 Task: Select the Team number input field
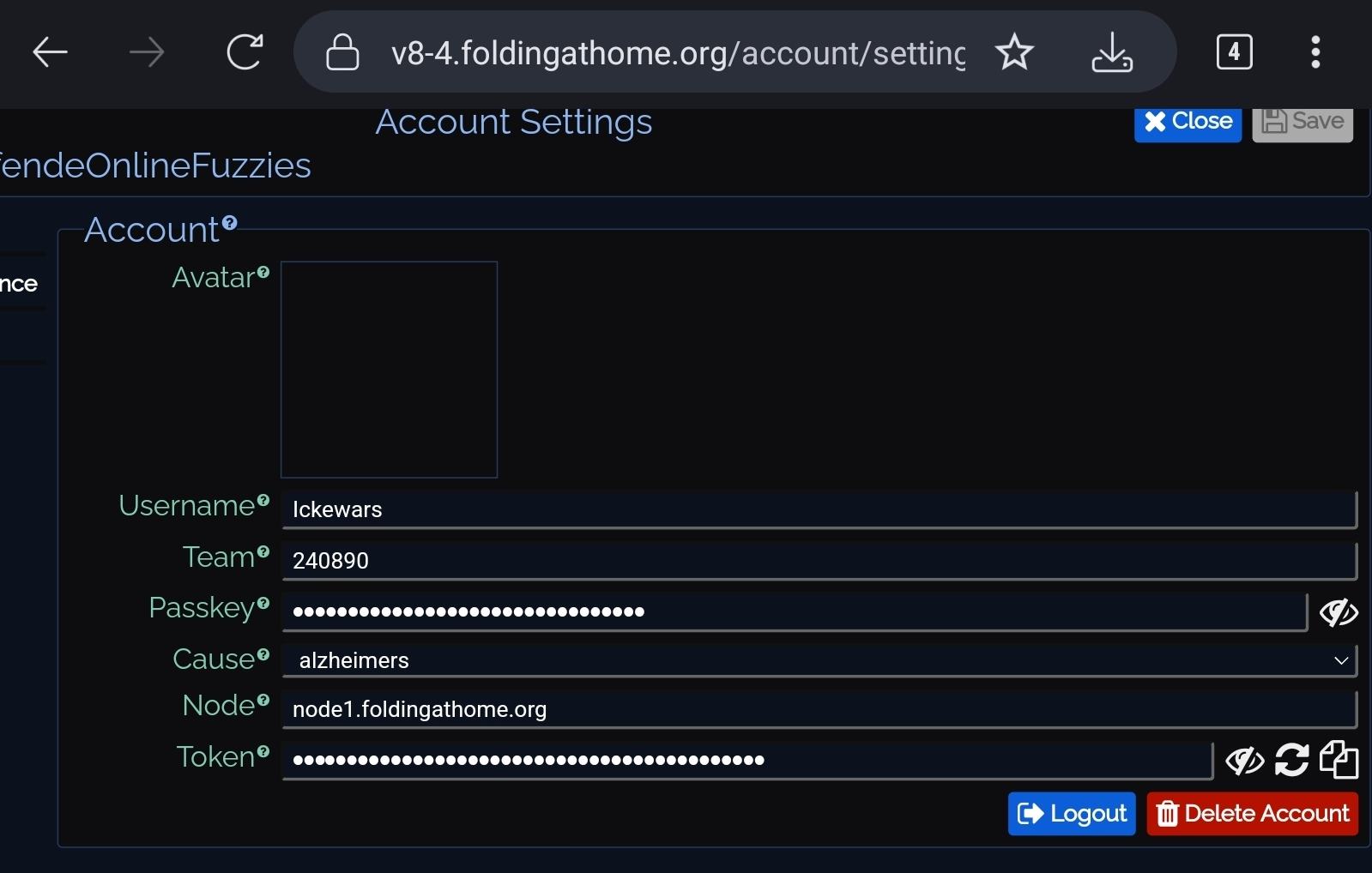[x=819, y=561]
